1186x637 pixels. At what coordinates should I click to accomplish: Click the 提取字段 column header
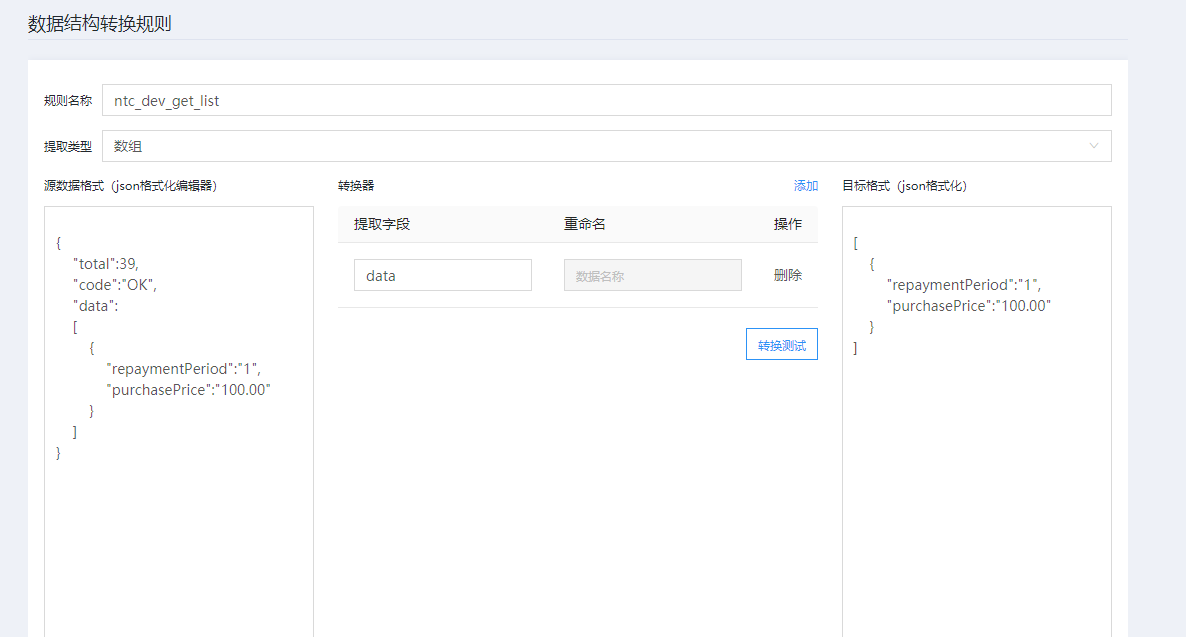(x=382, y=224)
